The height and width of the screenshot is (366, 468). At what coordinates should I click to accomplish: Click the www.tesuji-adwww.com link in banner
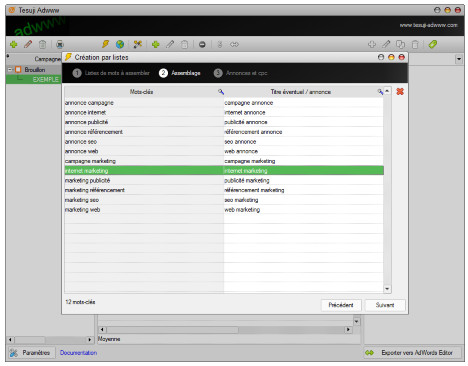[x=428, y=25]
